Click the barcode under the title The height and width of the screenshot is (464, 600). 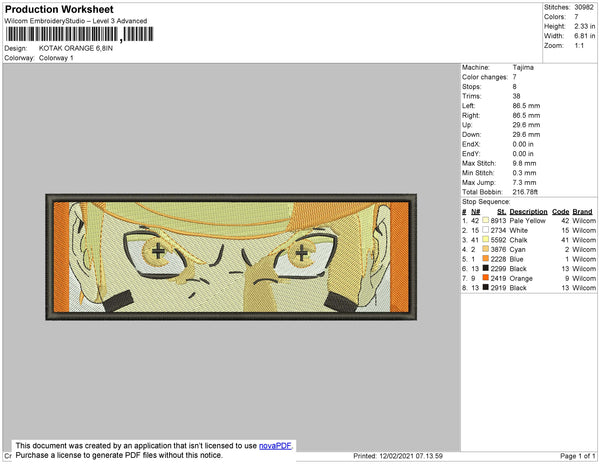79,34
